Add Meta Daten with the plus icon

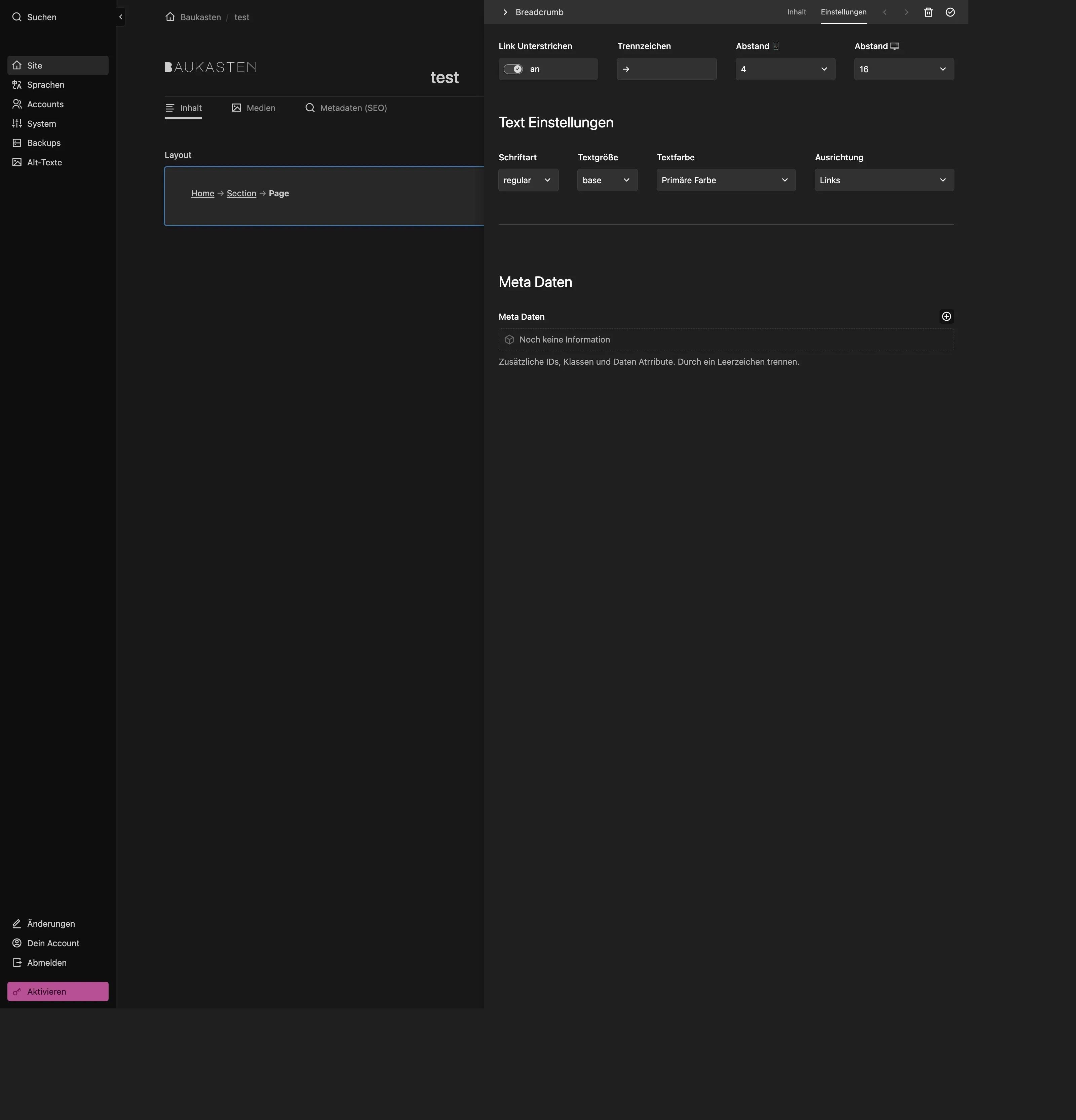946,316
